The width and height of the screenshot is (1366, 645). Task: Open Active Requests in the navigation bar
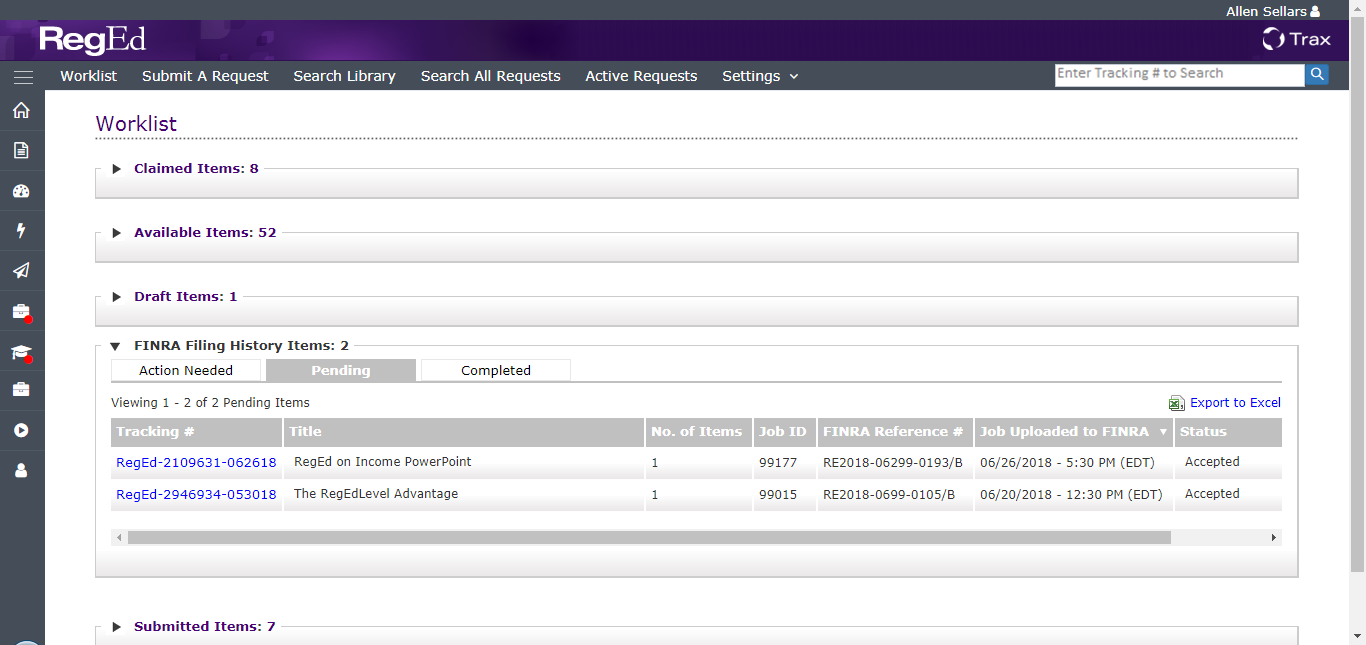(641, 76)
